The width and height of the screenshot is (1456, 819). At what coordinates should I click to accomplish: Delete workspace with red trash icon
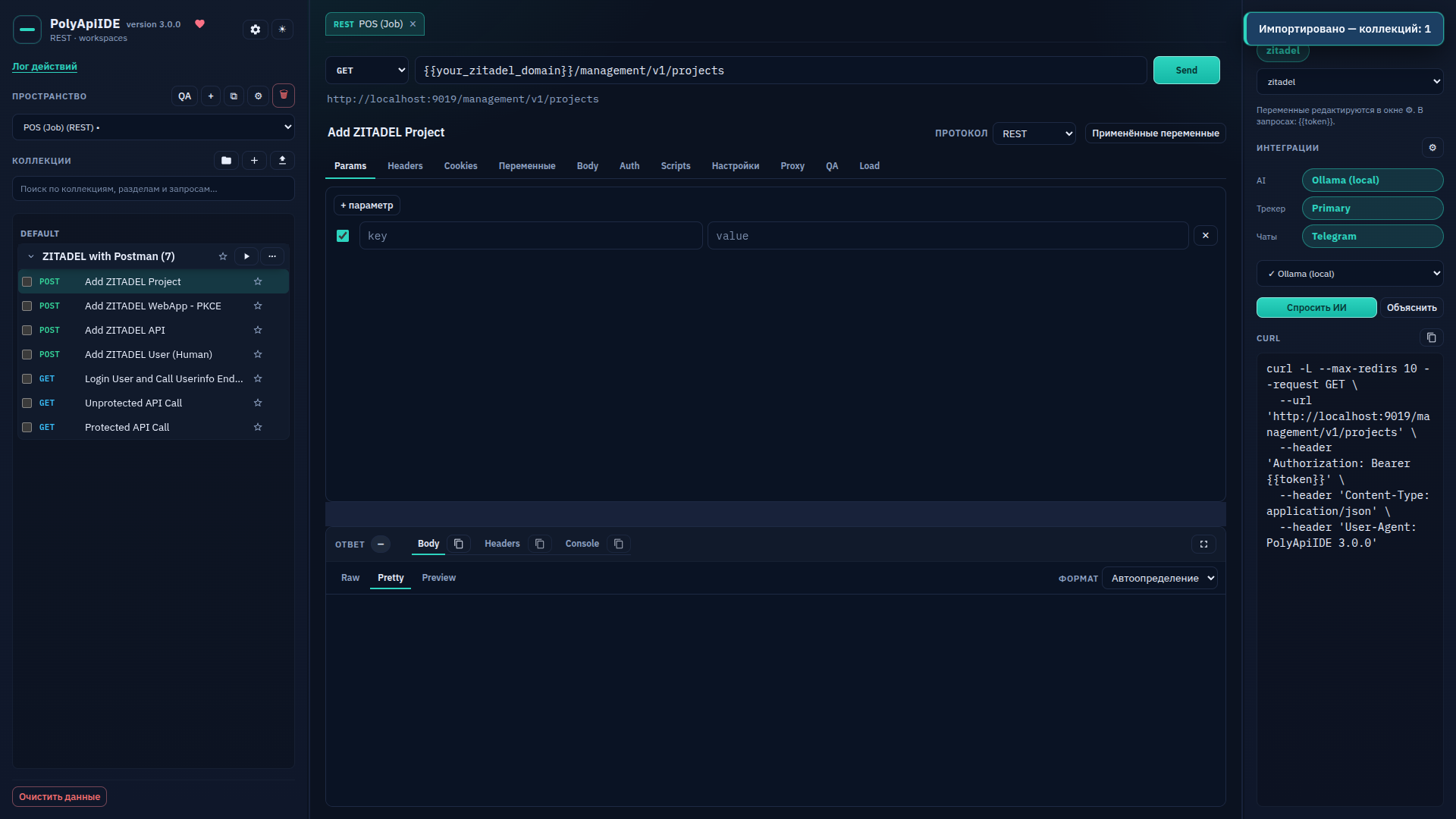click(284, 96)
